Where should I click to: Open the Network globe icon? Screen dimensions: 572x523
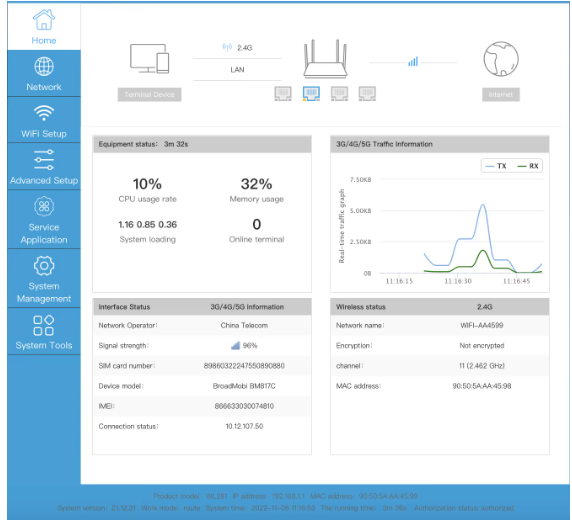44,66
